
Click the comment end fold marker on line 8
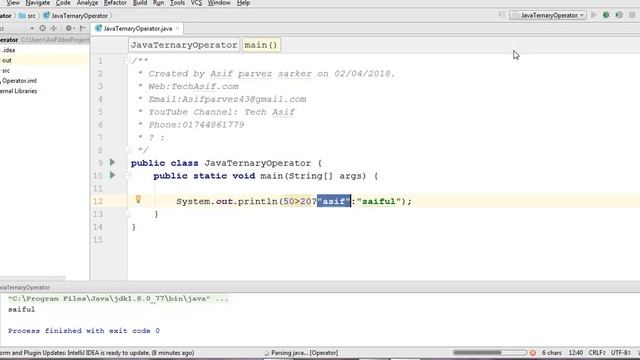(127, 150)
